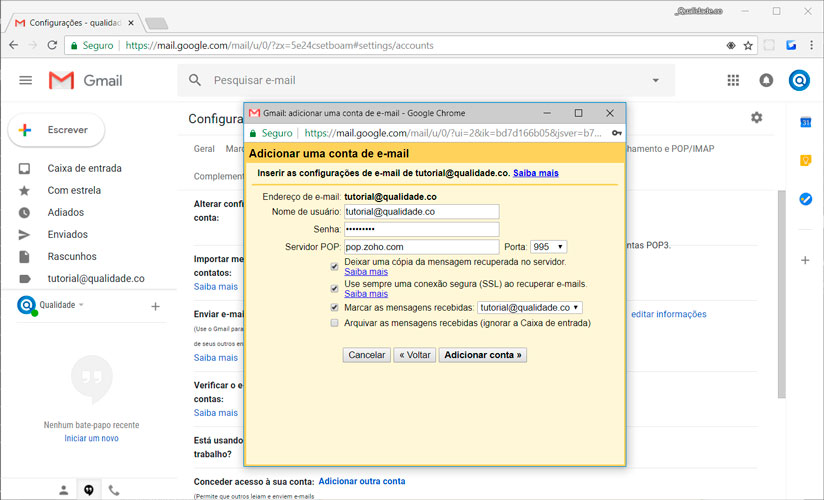The image size is (824, 500).
Task: Open Saiba mais link in popup header
Action: pos(535,173)
